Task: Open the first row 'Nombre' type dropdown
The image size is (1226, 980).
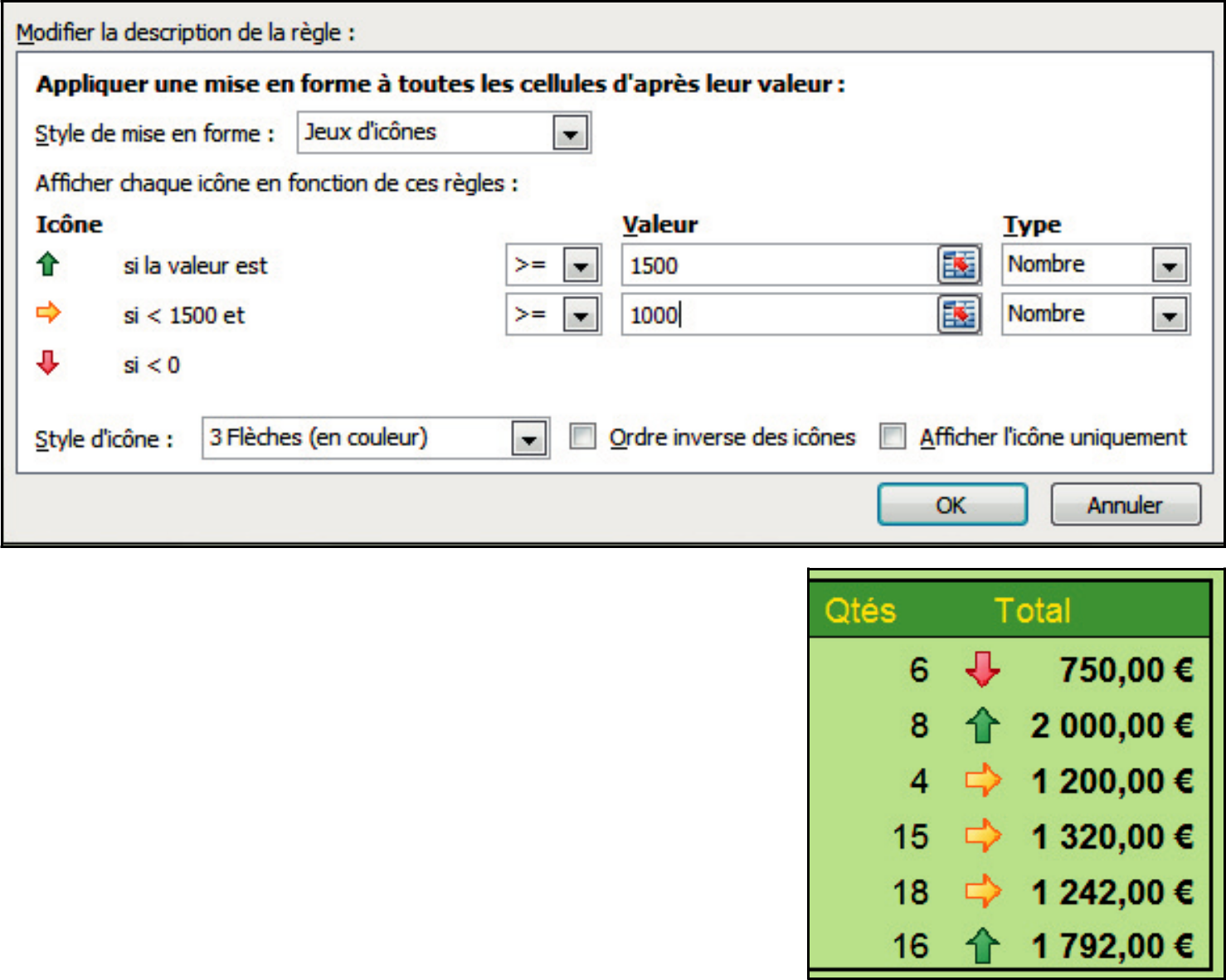Action: [x=1169, y=266]
